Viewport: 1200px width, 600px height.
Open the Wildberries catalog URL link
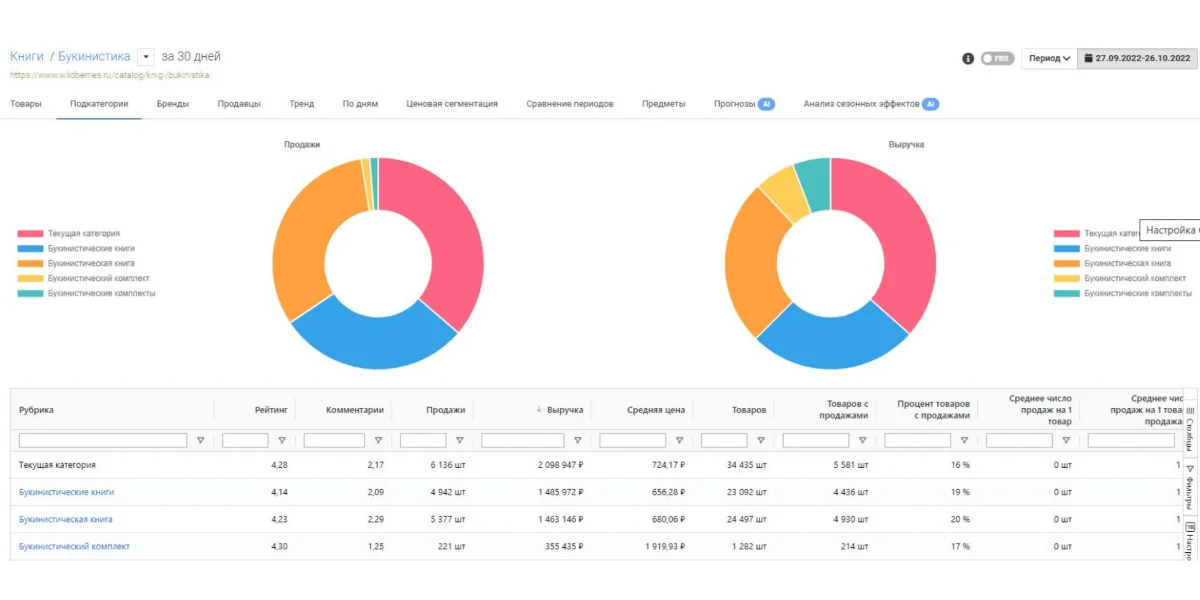coord(109,75)
